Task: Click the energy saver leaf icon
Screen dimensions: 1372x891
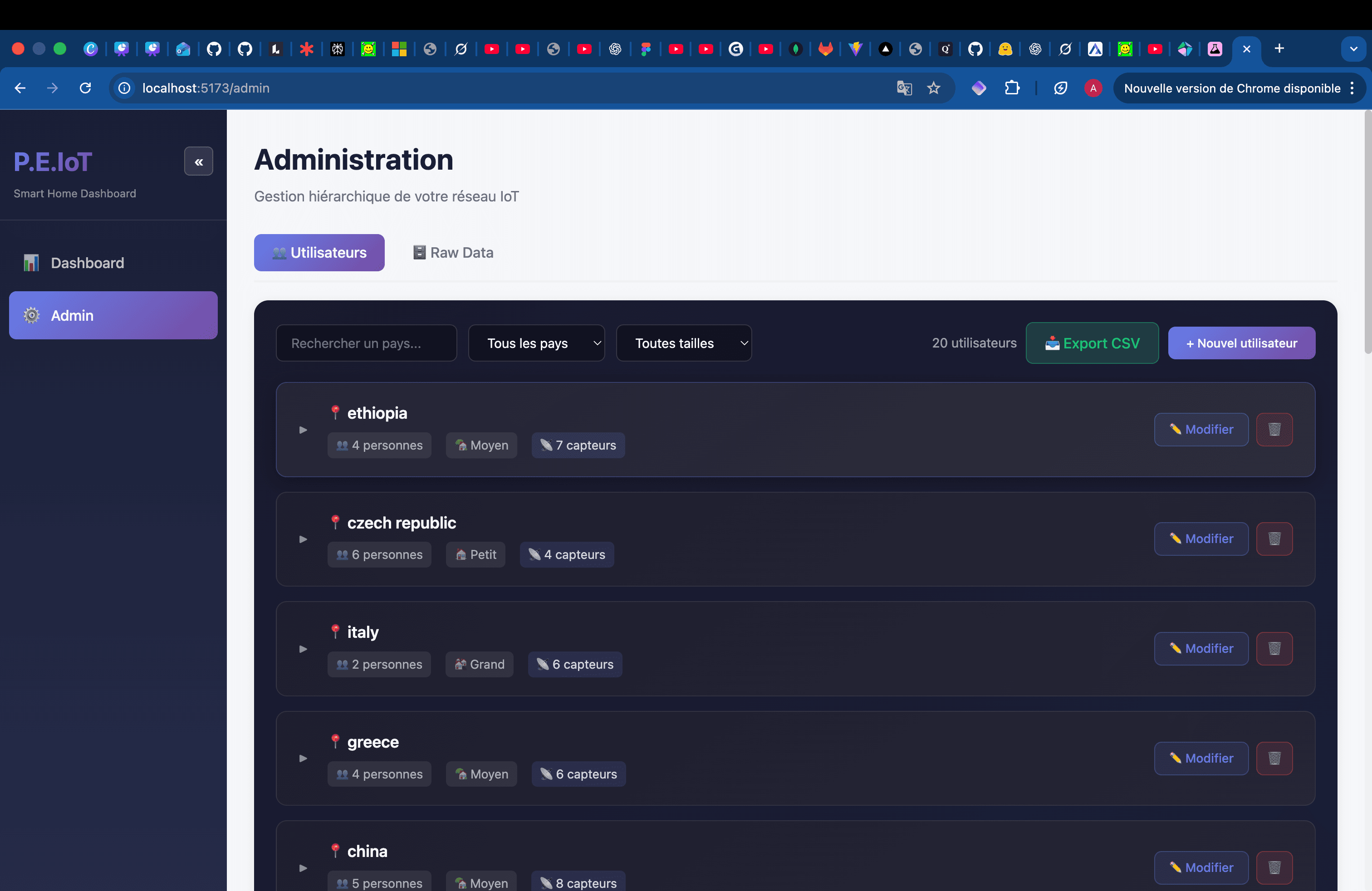Action: pos(1061,88)
